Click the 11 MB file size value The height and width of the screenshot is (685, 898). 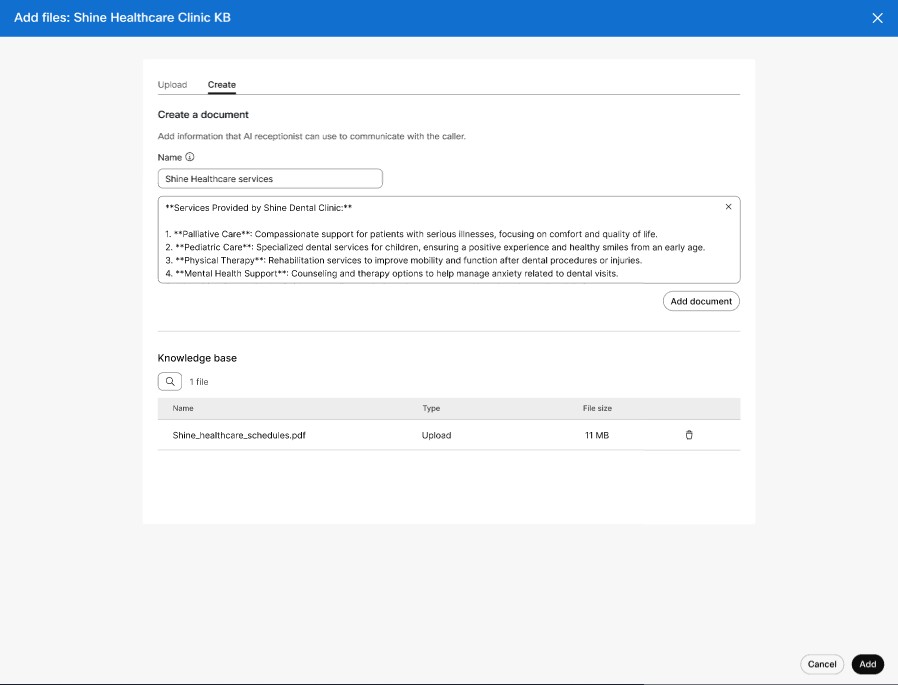597,435
